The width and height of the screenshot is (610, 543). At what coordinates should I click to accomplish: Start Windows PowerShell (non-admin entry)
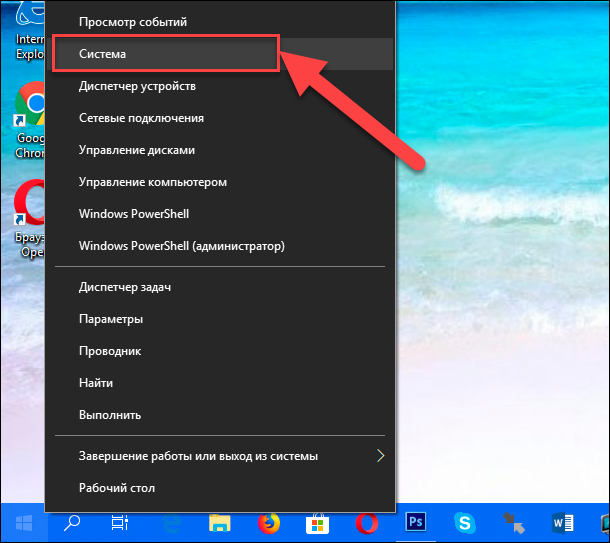point(220,214)
